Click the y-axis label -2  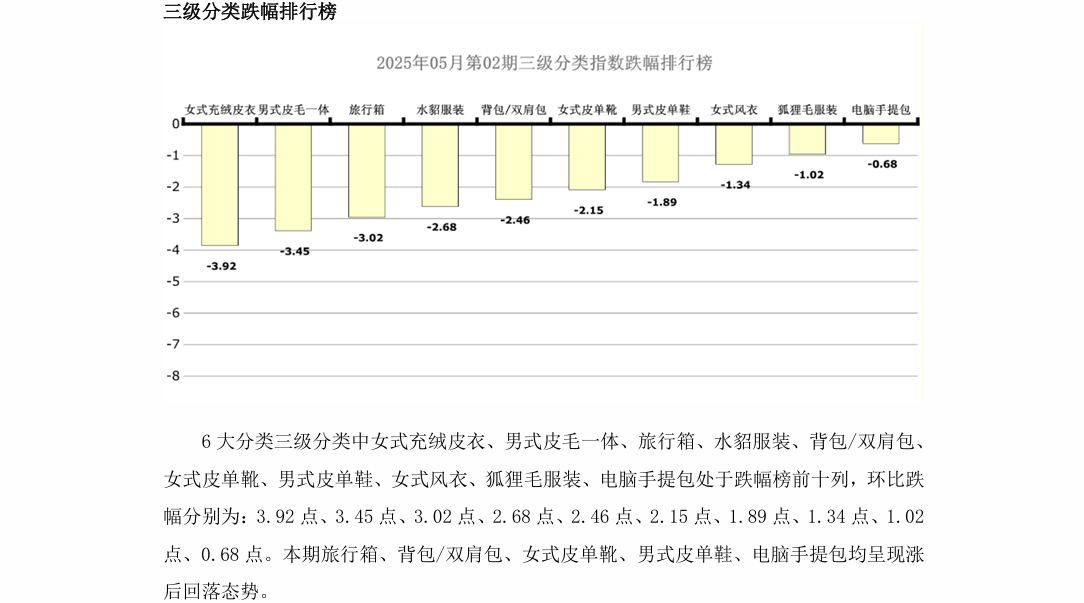(x=173, y=187)
